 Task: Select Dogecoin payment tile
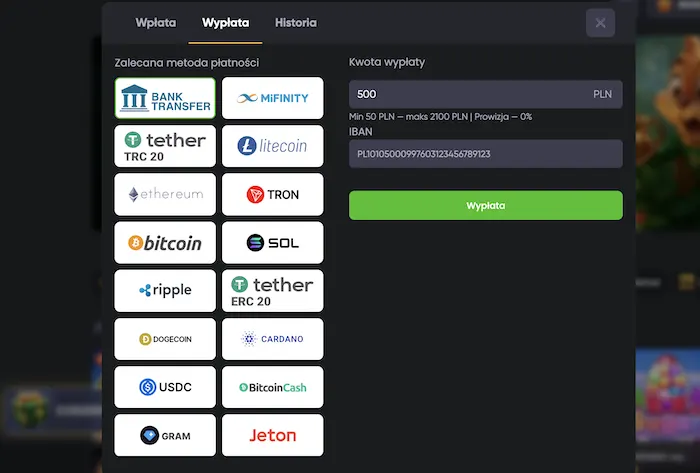click(165, 339)
